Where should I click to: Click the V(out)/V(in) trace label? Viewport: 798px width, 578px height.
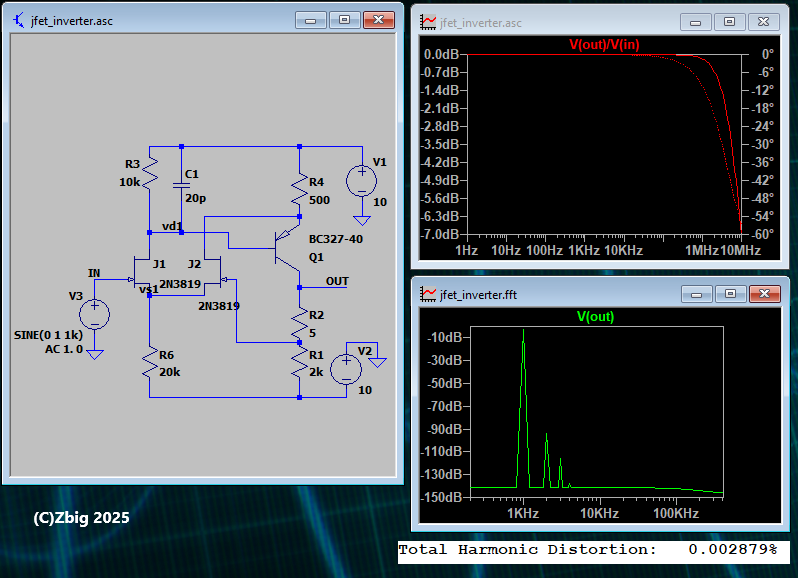click(x=604, y=44)
